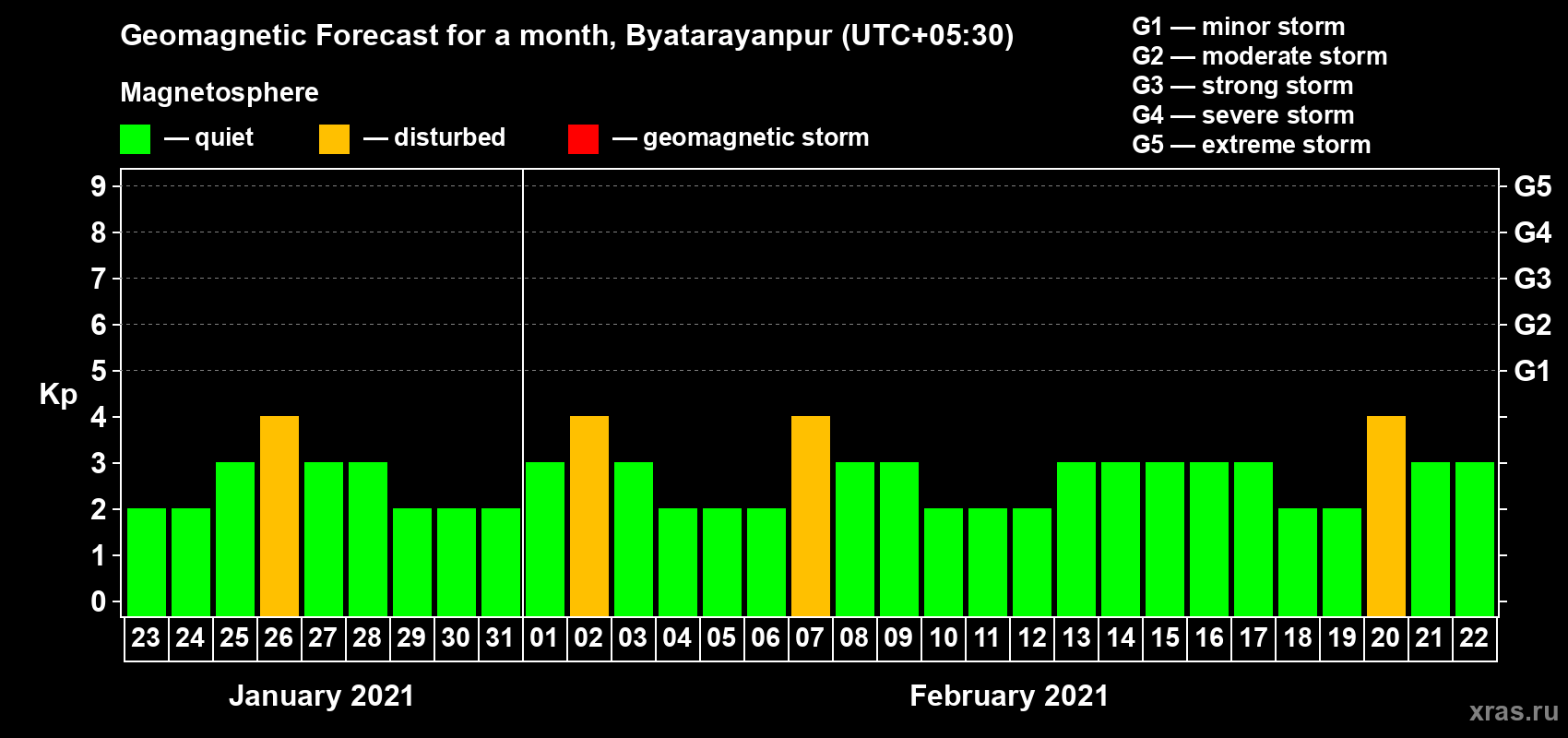The image size is (1568, 738).
Task: Click the 'G2 — moderate storm' legend text
Action: (1260, 56)
